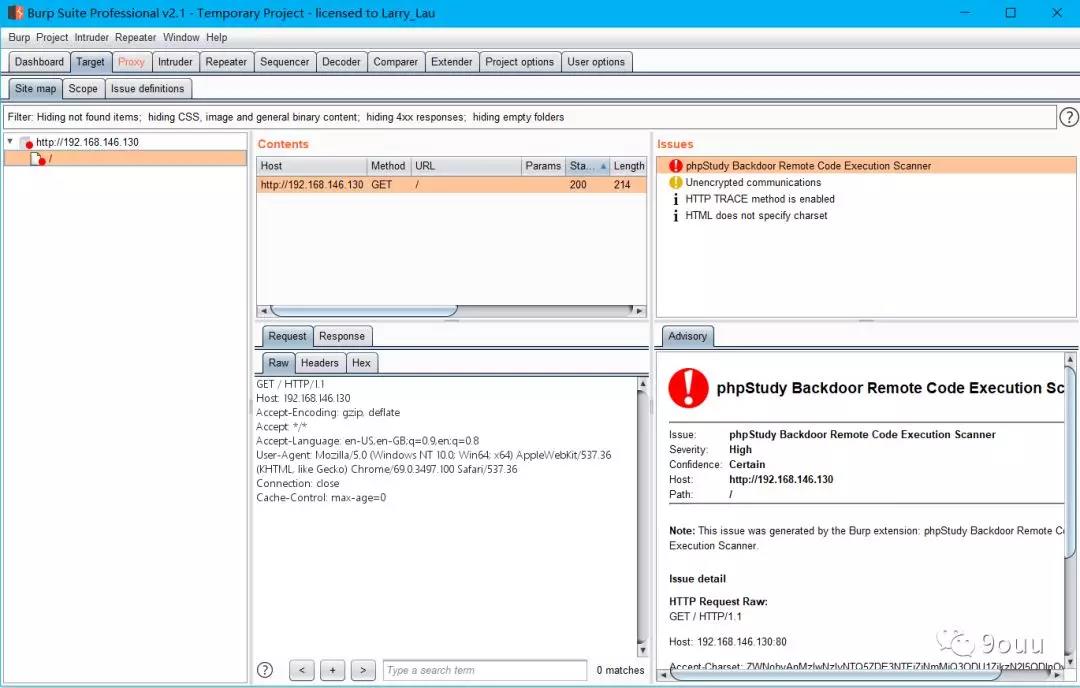Click the yellow icon beside Unencrypted communications
Viewport: 1080px width, 688px height.
click(676, 183)
